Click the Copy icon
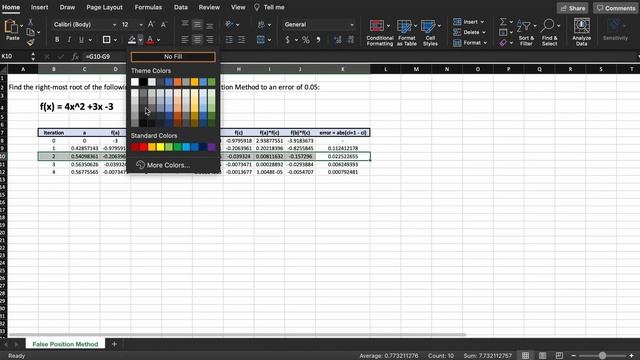Image resolution: width=640 pixels, height=360 pixels. click(30, 32)
